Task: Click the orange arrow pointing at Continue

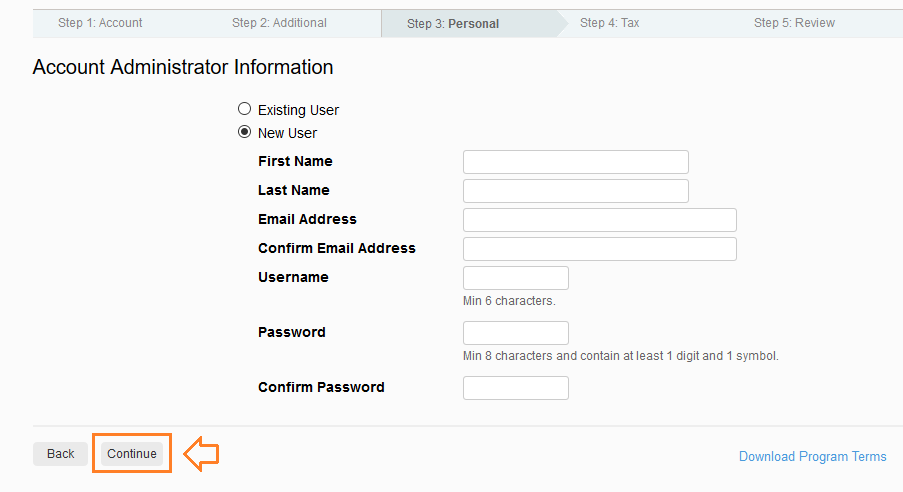Action: tap(201, 454)
